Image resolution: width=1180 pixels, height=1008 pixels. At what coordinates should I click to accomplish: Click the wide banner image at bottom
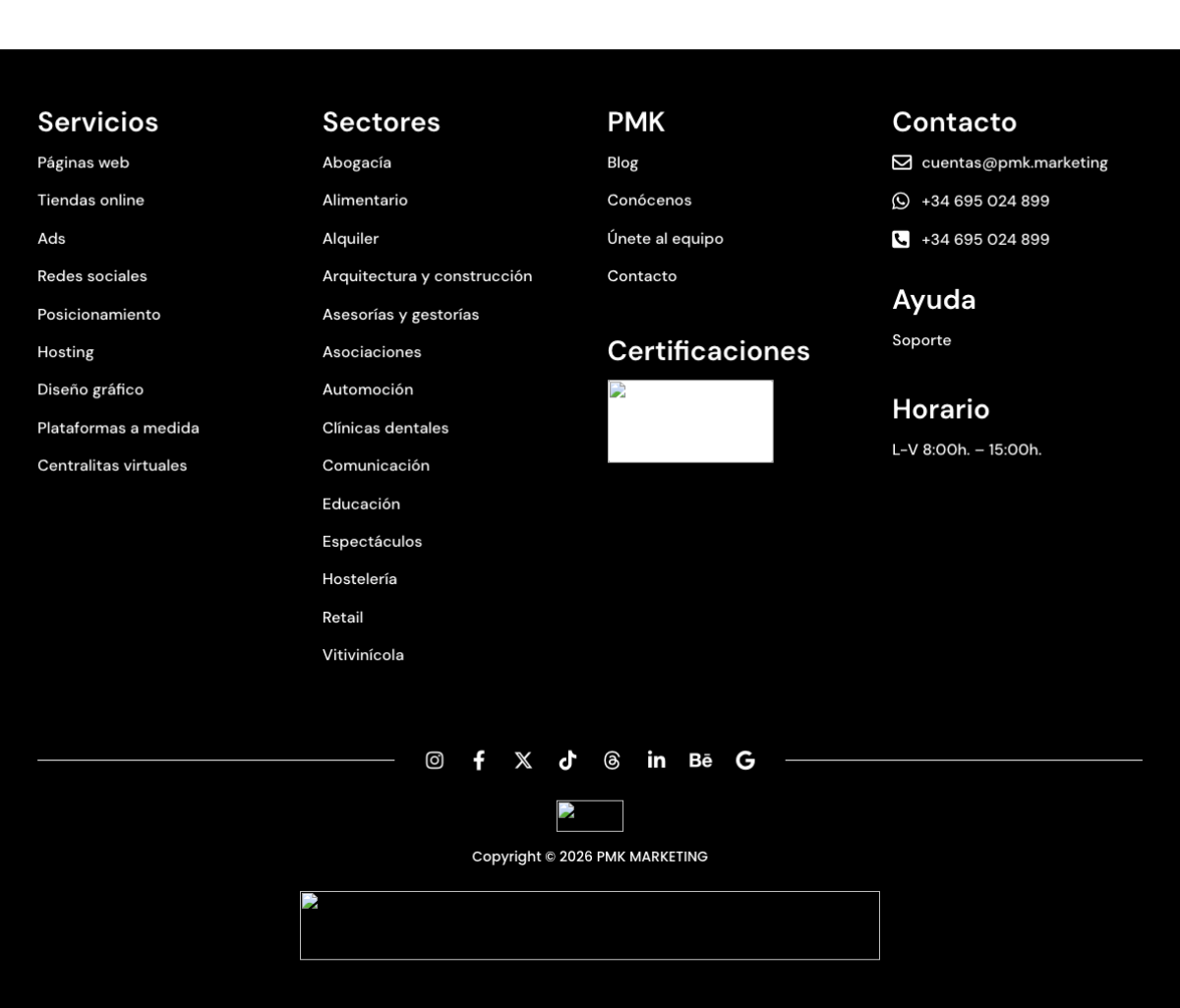590,925
